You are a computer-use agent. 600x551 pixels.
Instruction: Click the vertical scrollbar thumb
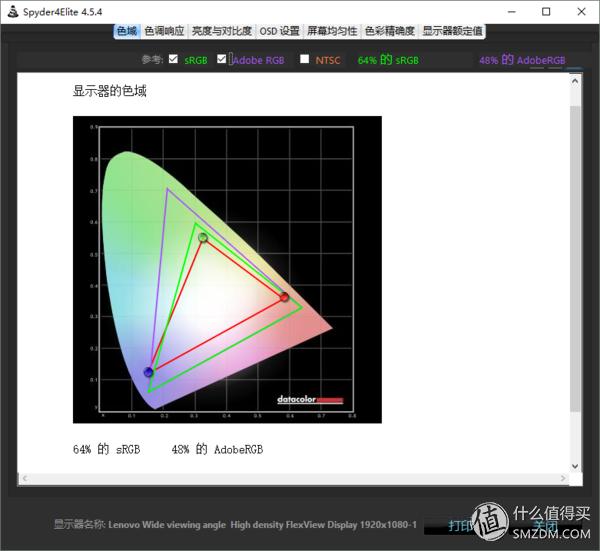(575, 259)
